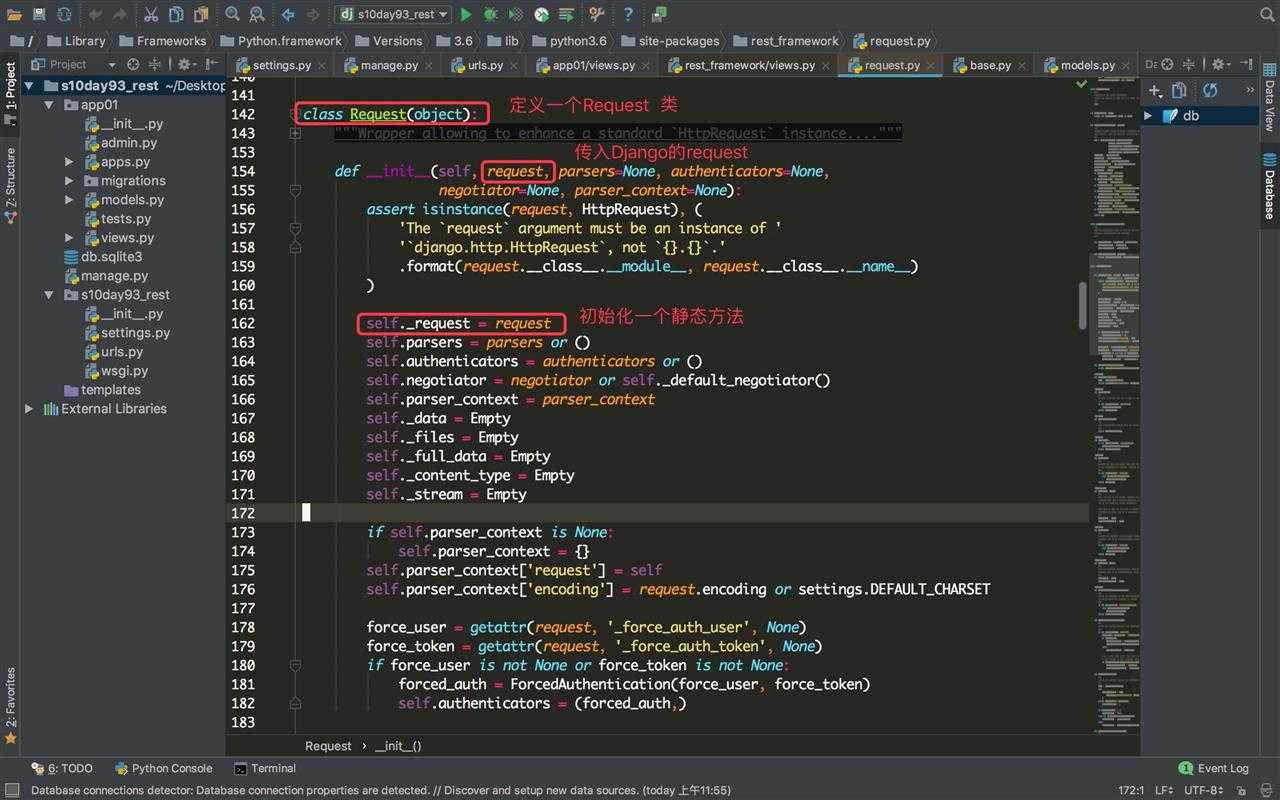Collapse the app01 folder
Screen dimensions: 1280x800
tap(49, 105)
